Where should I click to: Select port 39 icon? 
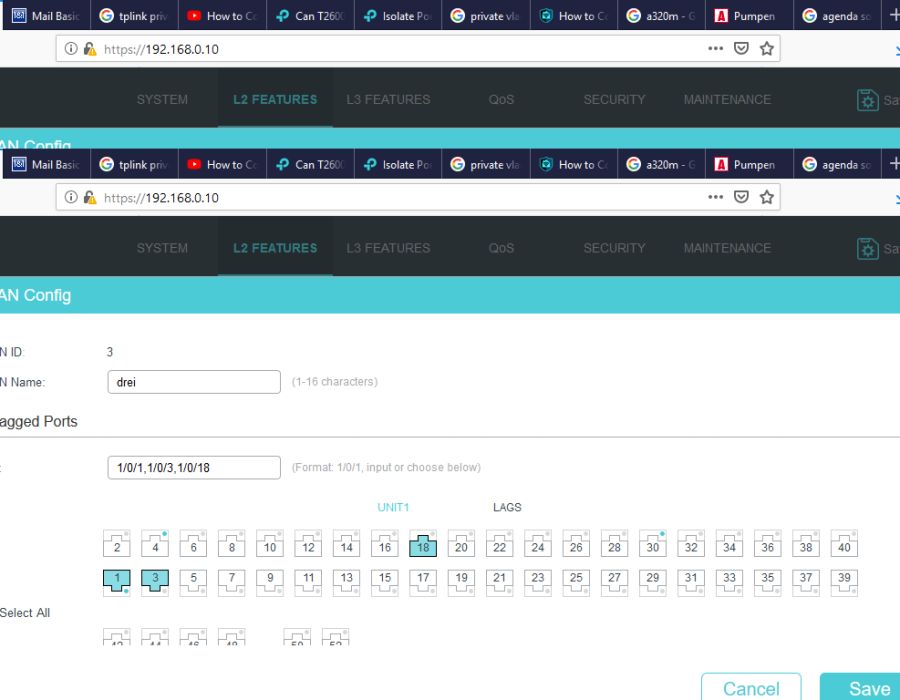(844, 582)
